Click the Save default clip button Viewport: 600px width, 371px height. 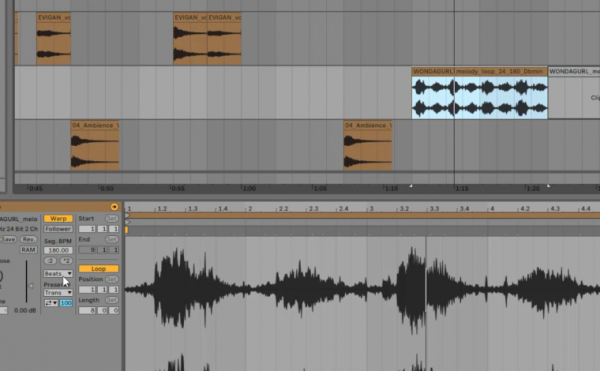(x=8, y=239)
